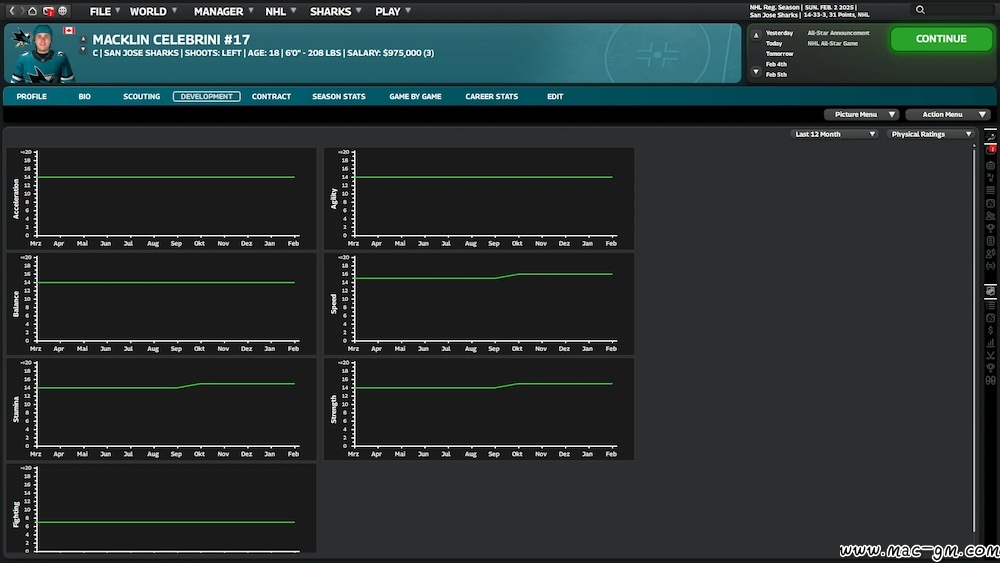Screen dimensions: 1000x563
Task: Click the Agility rating graph
Action: 479,198
